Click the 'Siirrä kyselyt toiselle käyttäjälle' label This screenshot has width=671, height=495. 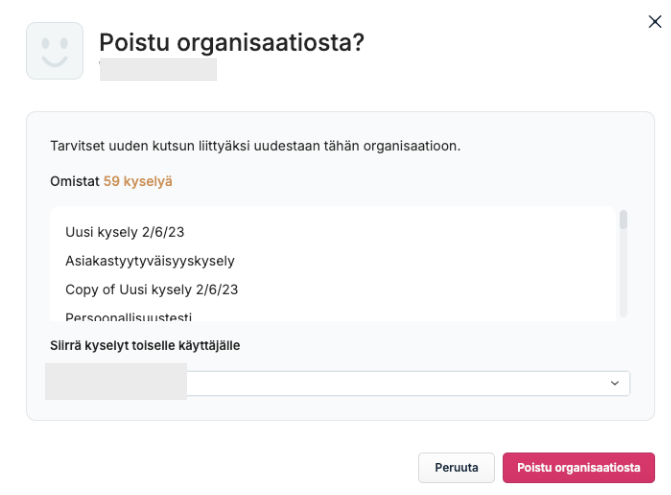pyautogui.click(x=145, y=345)
